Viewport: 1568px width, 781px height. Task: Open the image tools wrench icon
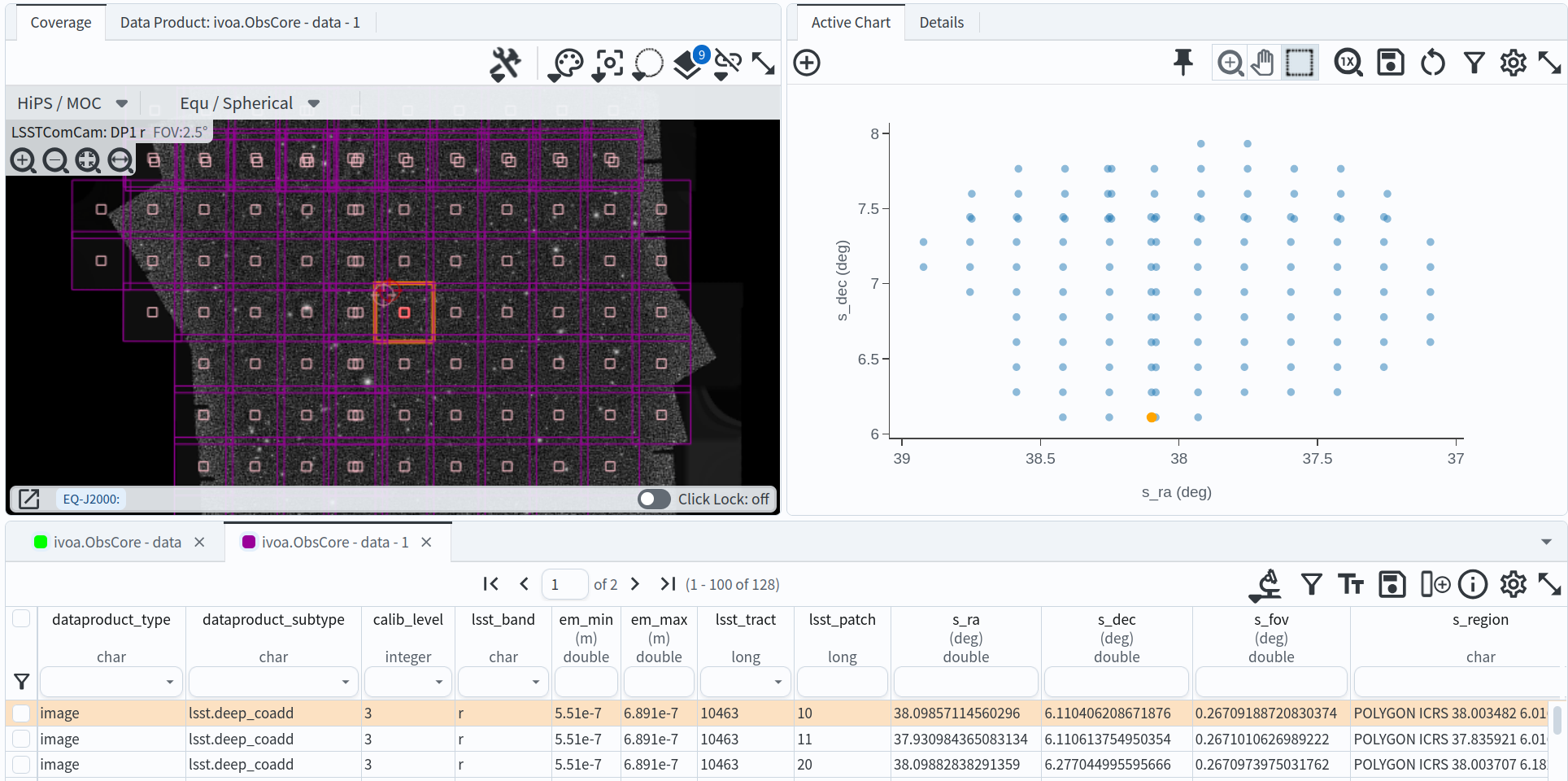click(x=505, y=63)
